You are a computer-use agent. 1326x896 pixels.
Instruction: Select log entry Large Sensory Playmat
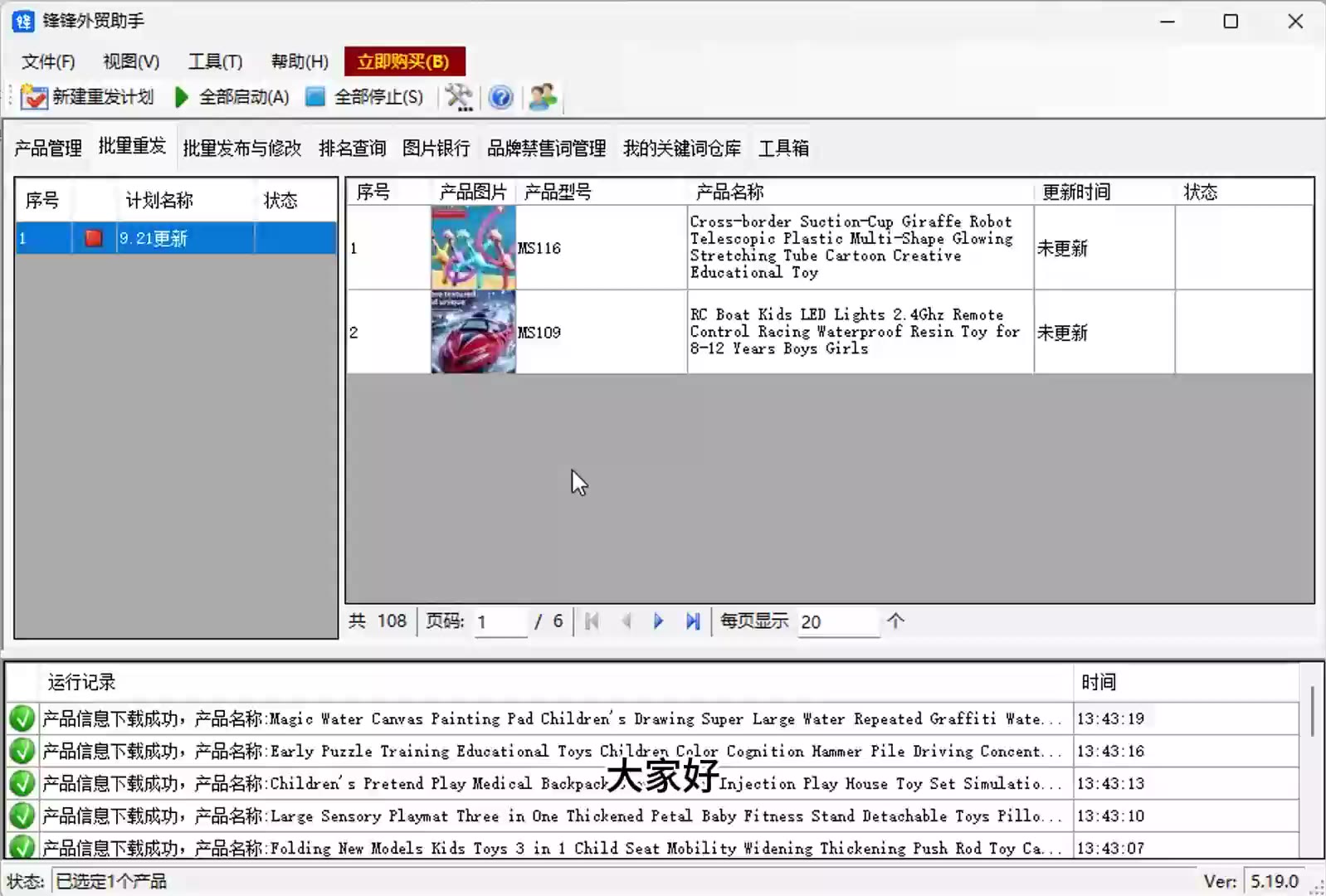pos(554,816)
